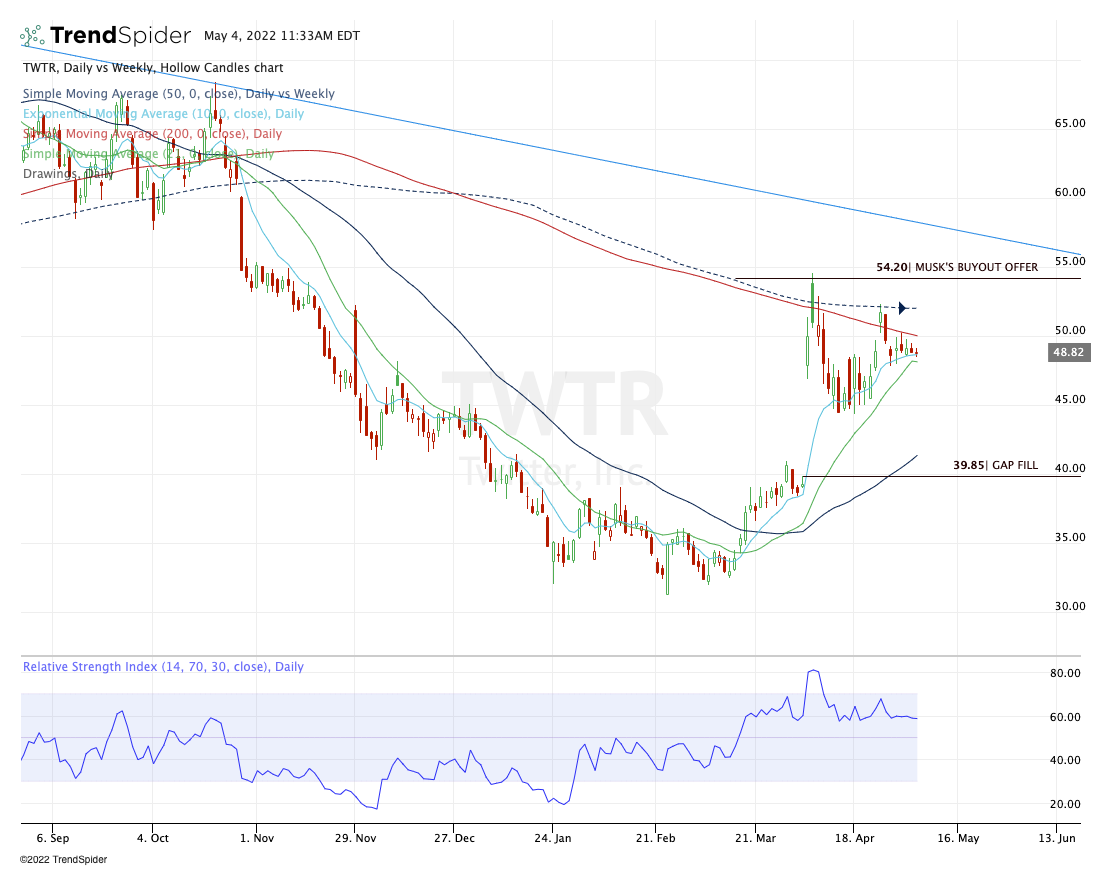
Task: Click the '29. Nov' date axis label
Action: 356,838
